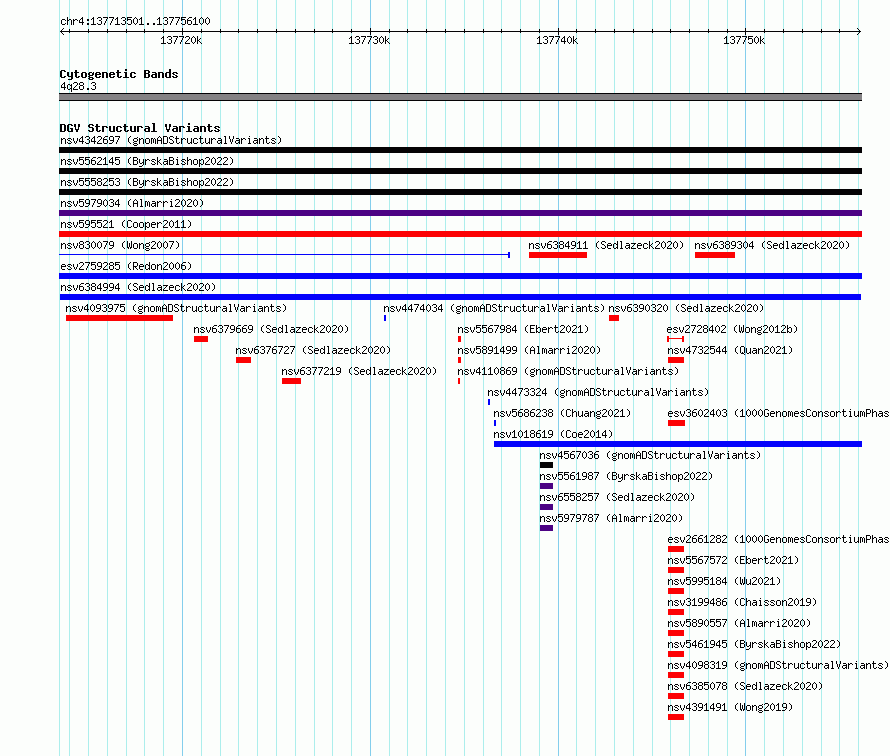
Task: Click the nsv4732544 Quan2021 label
Action: click(x=730, y=350)
